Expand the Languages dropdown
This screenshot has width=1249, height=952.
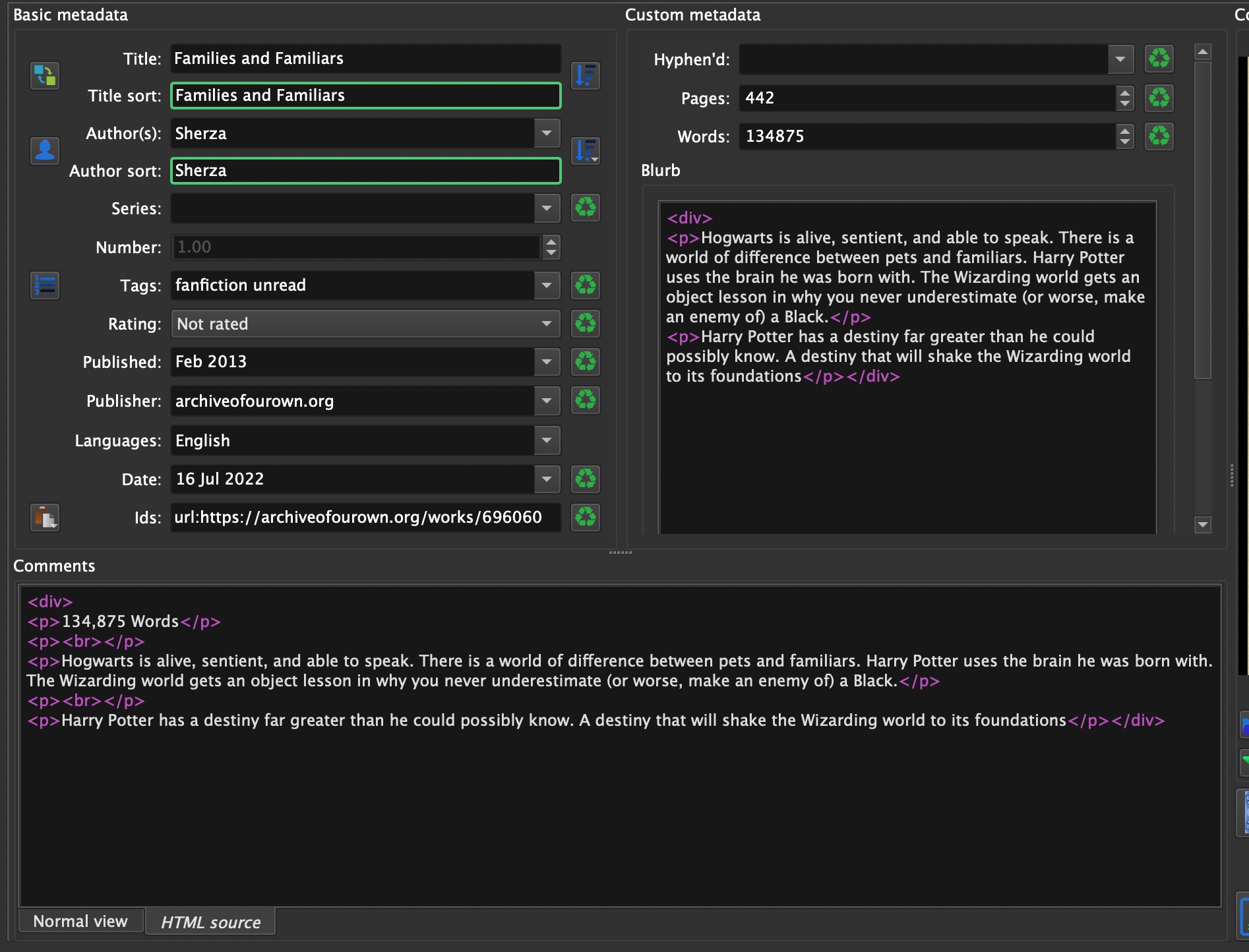point(547,440)
